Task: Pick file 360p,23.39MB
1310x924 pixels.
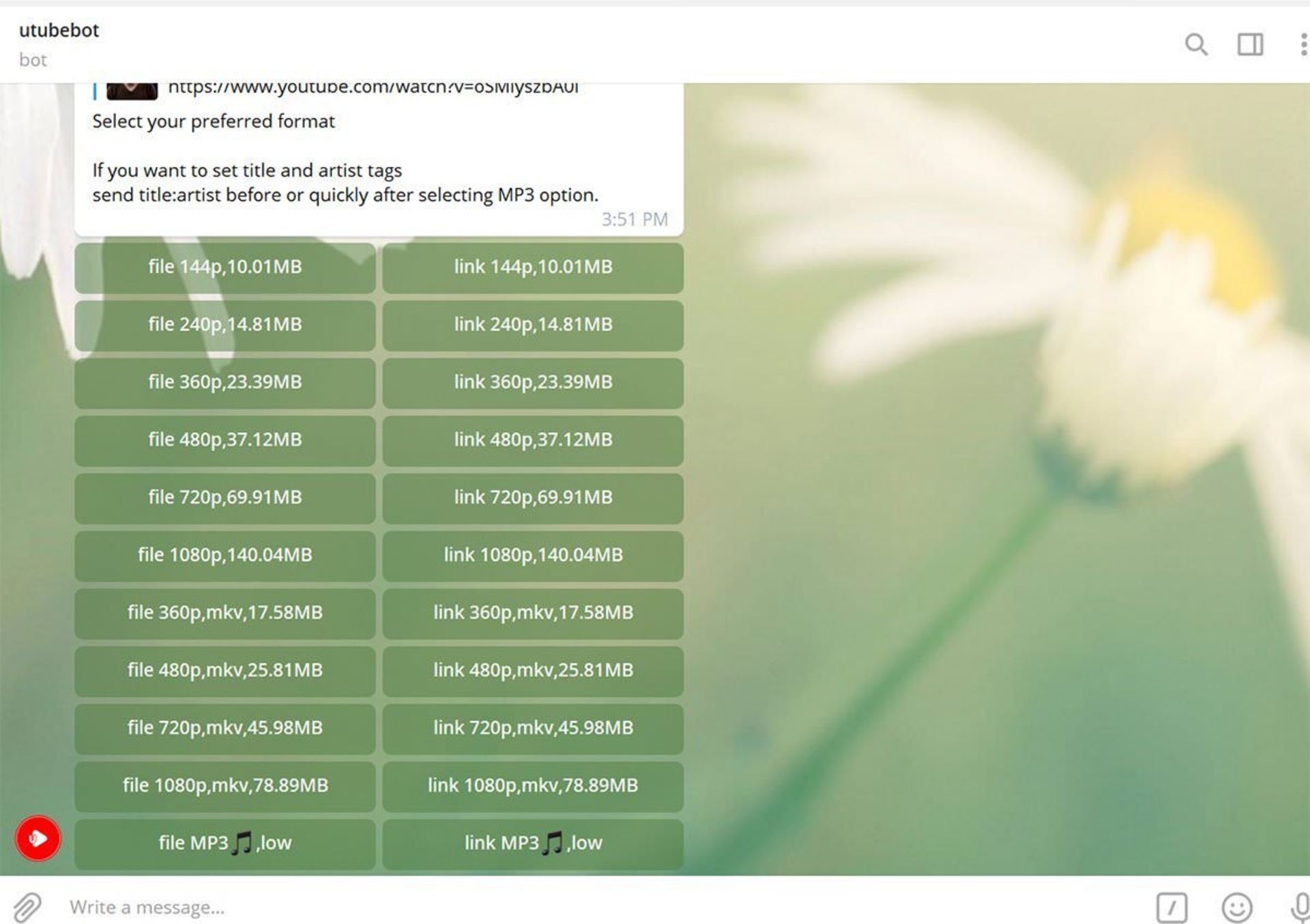Action: (225, 382)
